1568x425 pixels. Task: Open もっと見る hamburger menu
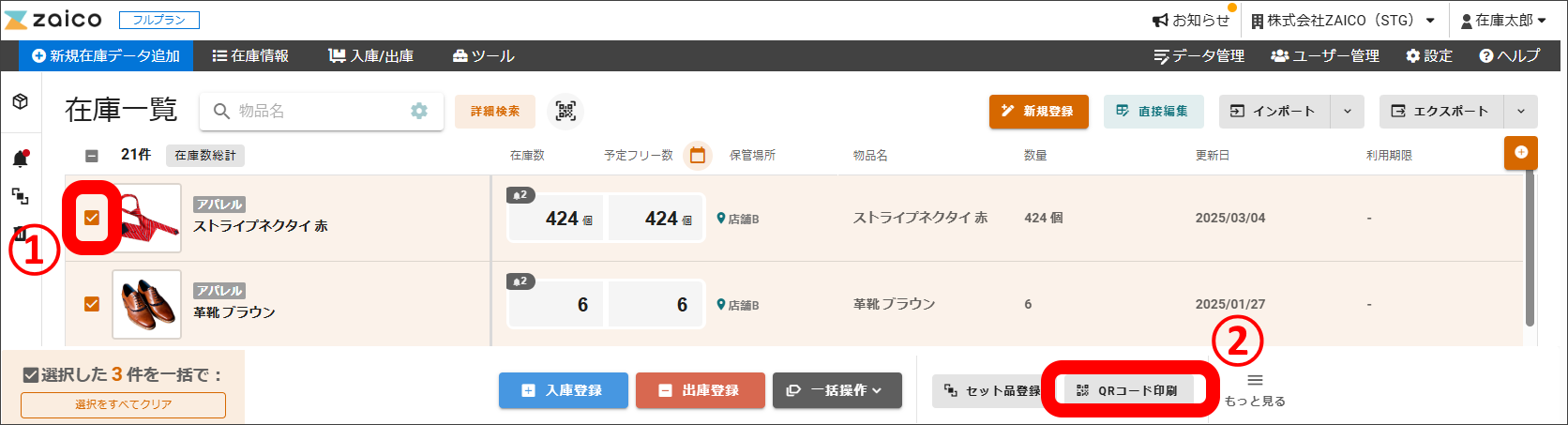1255,381
